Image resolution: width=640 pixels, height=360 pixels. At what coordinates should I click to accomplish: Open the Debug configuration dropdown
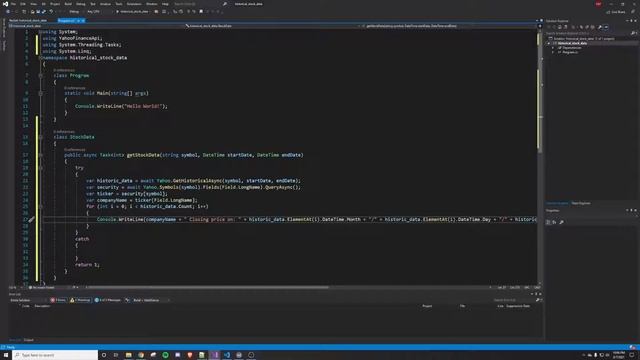[x=76, y=12]
